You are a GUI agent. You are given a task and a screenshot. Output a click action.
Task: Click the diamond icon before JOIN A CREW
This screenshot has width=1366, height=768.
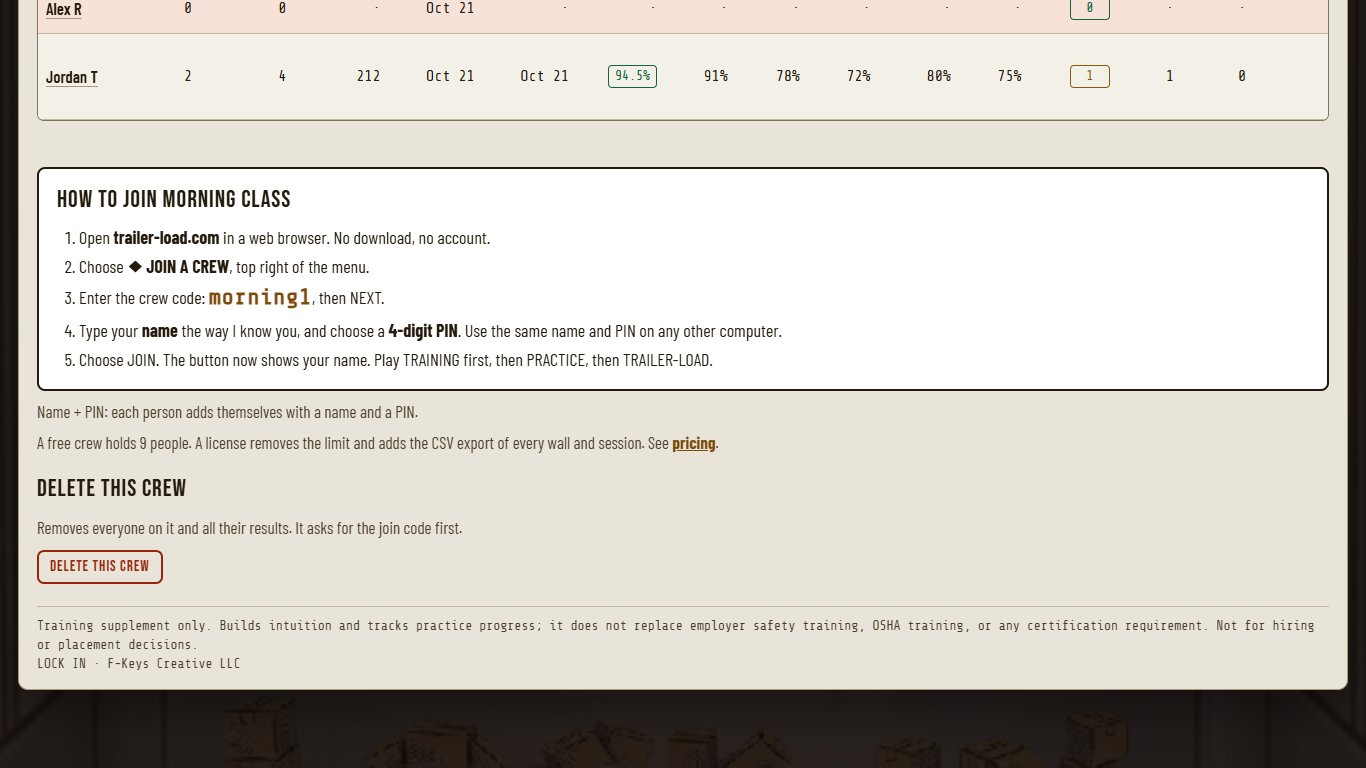click(135, 267)
